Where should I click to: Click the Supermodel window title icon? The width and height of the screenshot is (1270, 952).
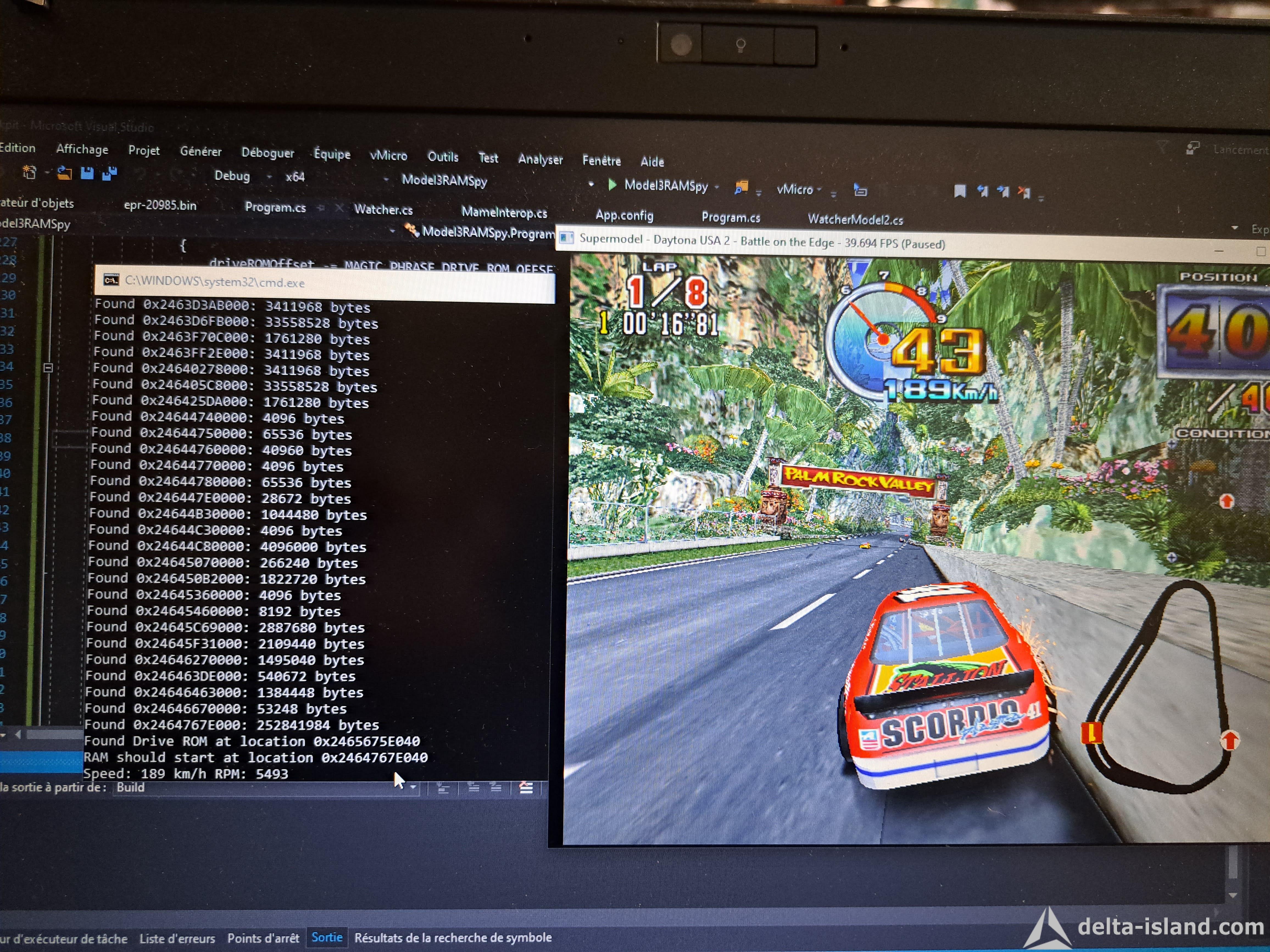567,237
